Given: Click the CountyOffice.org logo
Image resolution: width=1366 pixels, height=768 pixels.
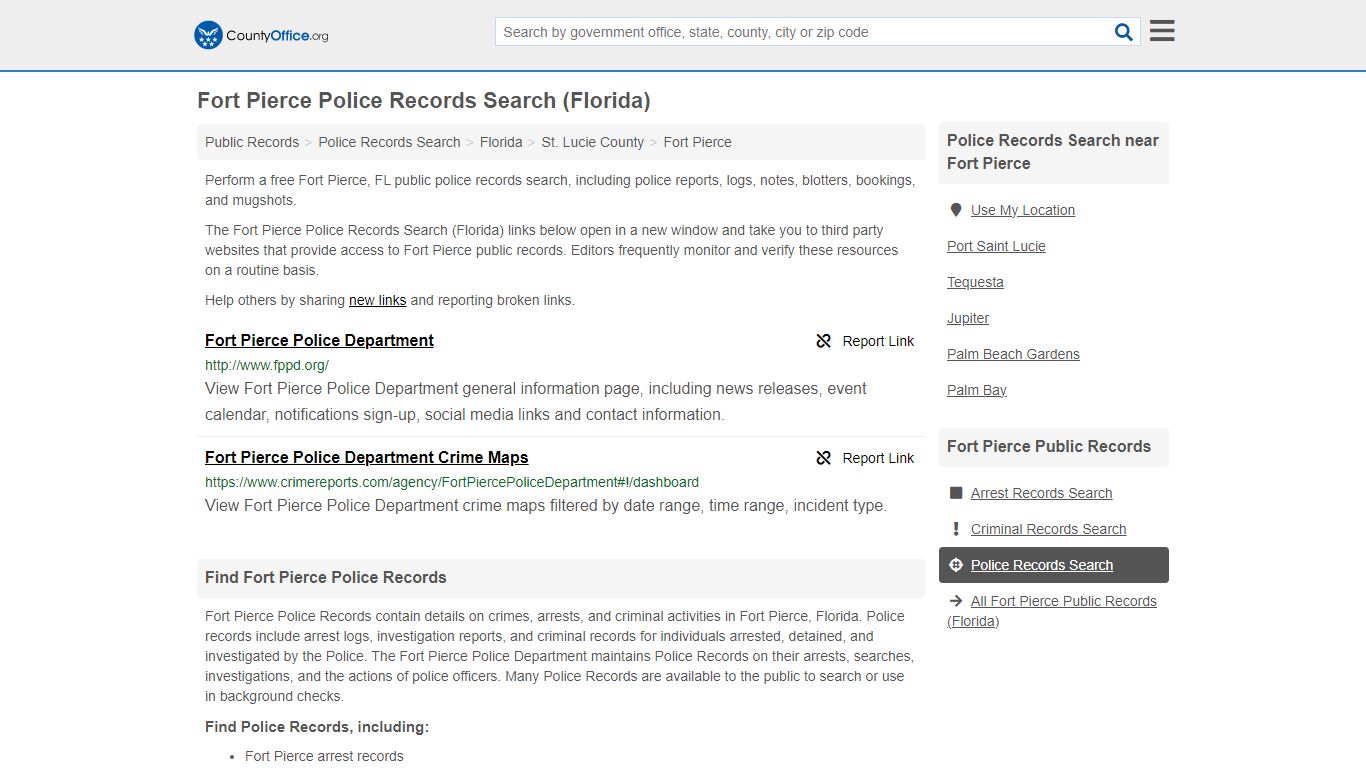Looking at the screenshot, I should 261,35.
